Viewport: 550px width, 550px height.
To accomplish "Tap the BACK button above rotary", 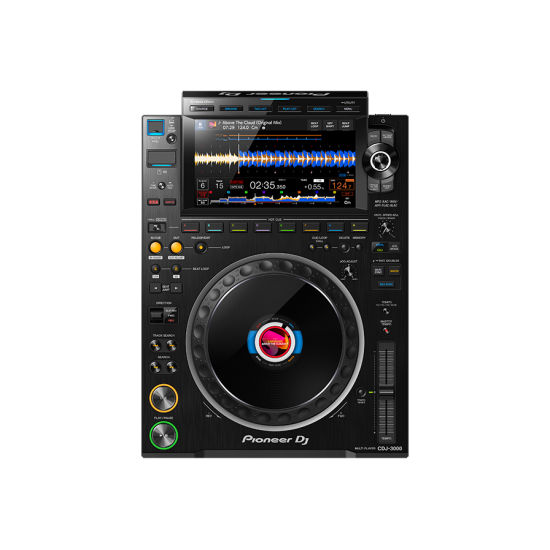I will point(374,136).
